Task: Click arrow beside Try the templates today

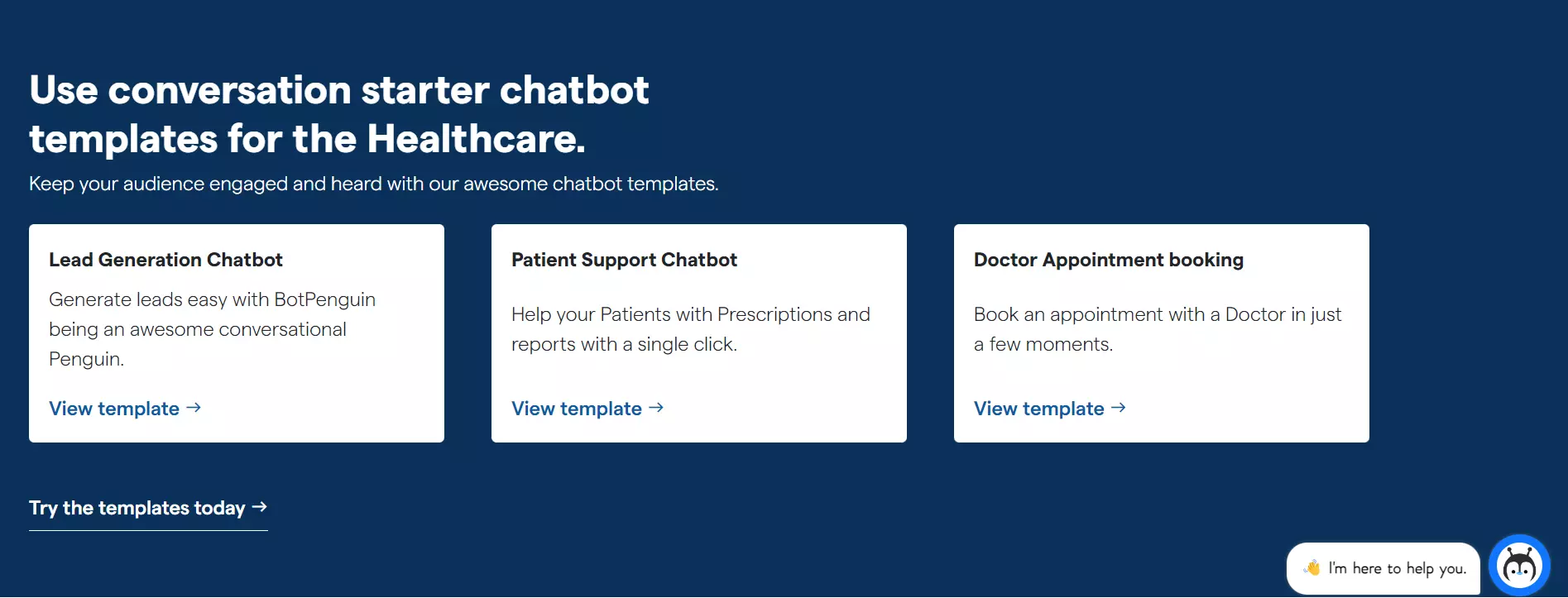Action: (x=260, y=506)
